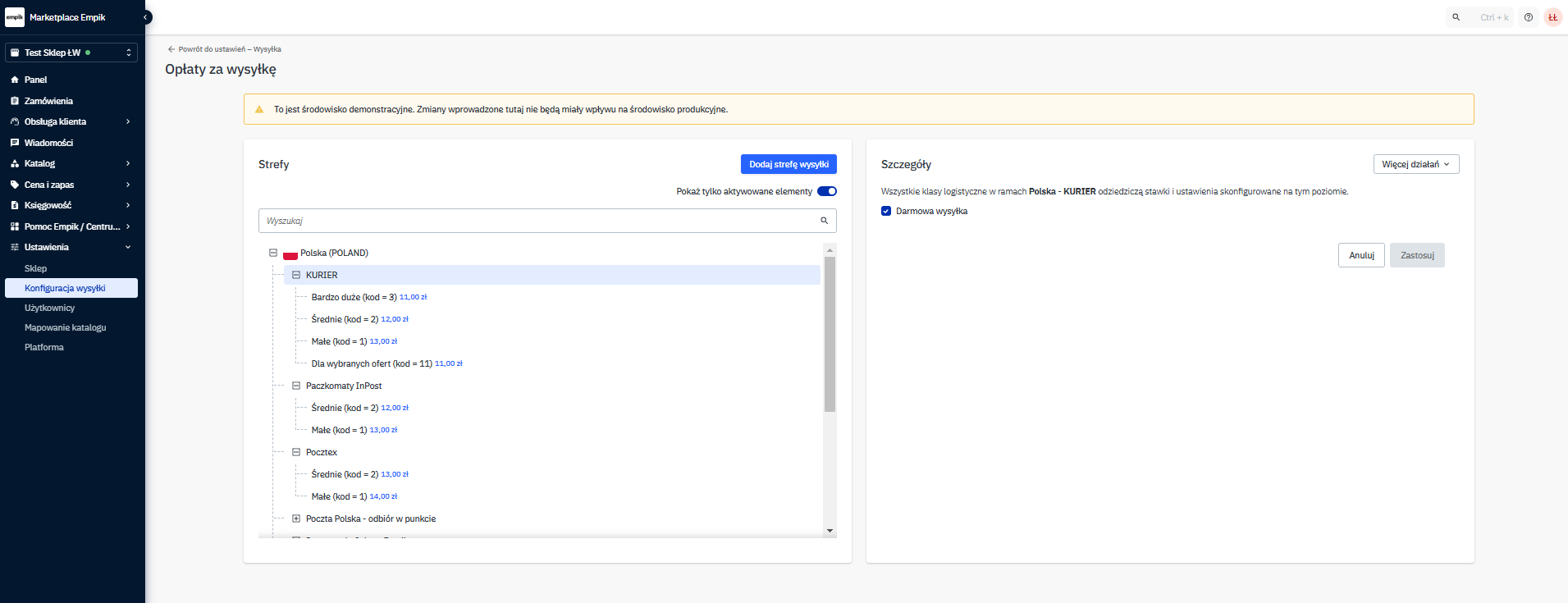The width and height of the screenshot is (1568, 603).
Task: Uncheck the Darmowa wysyłka checkbox
Action: [x=886, y=211]
